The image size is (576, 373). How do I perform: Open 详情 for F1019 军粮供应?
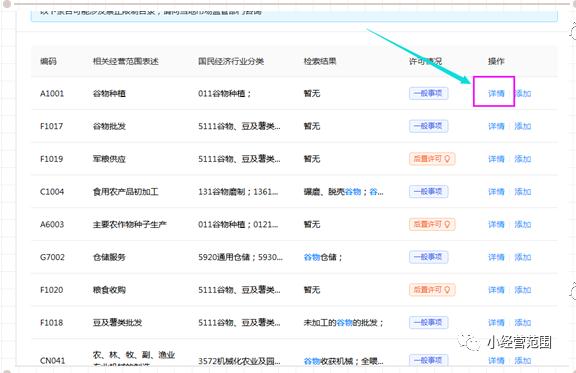[496, 159]
